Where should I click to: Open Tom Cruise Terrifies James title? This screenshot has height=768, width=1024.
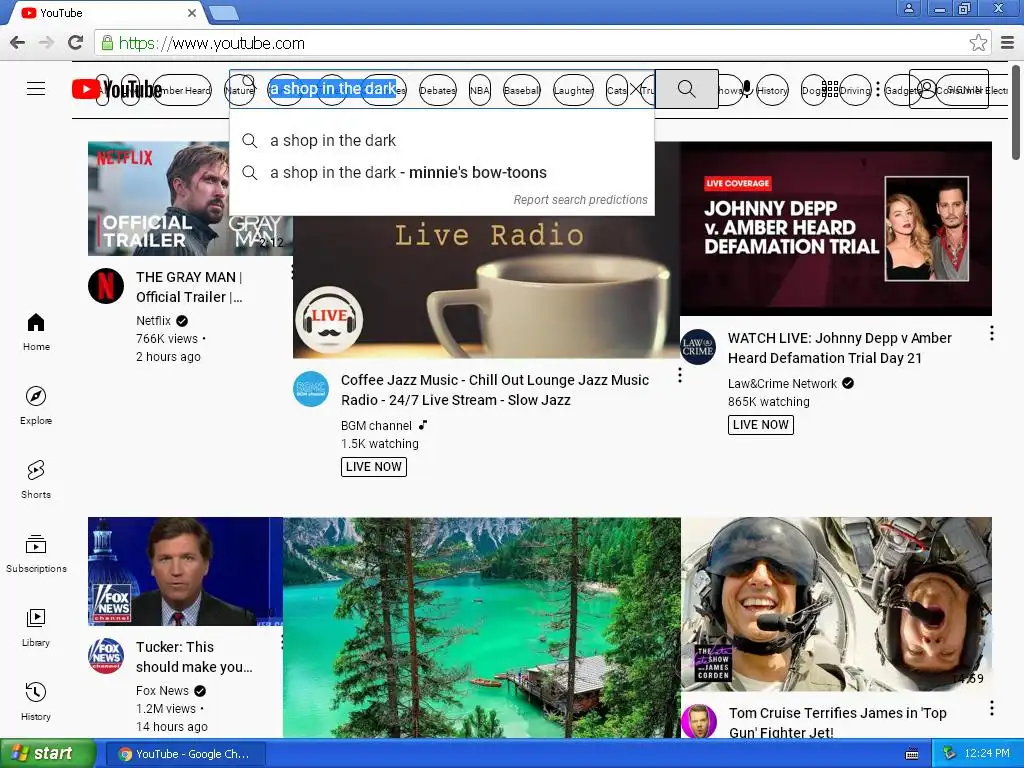point(838,722)
